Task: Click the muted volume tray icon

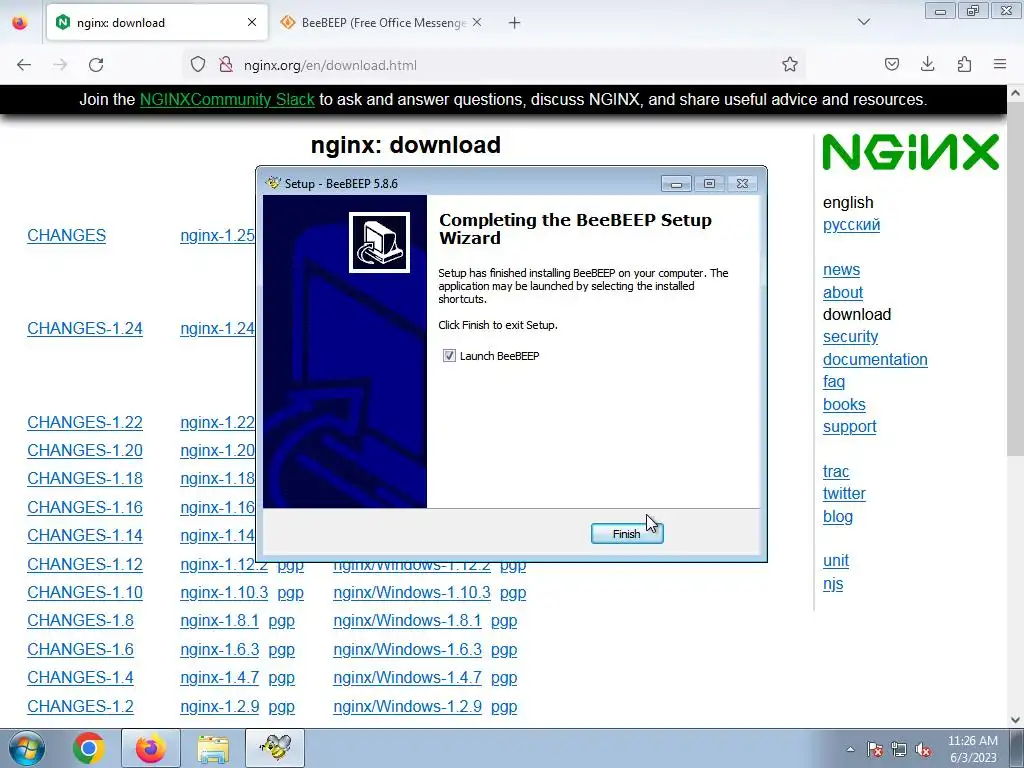Action: (x=923, y=750)
